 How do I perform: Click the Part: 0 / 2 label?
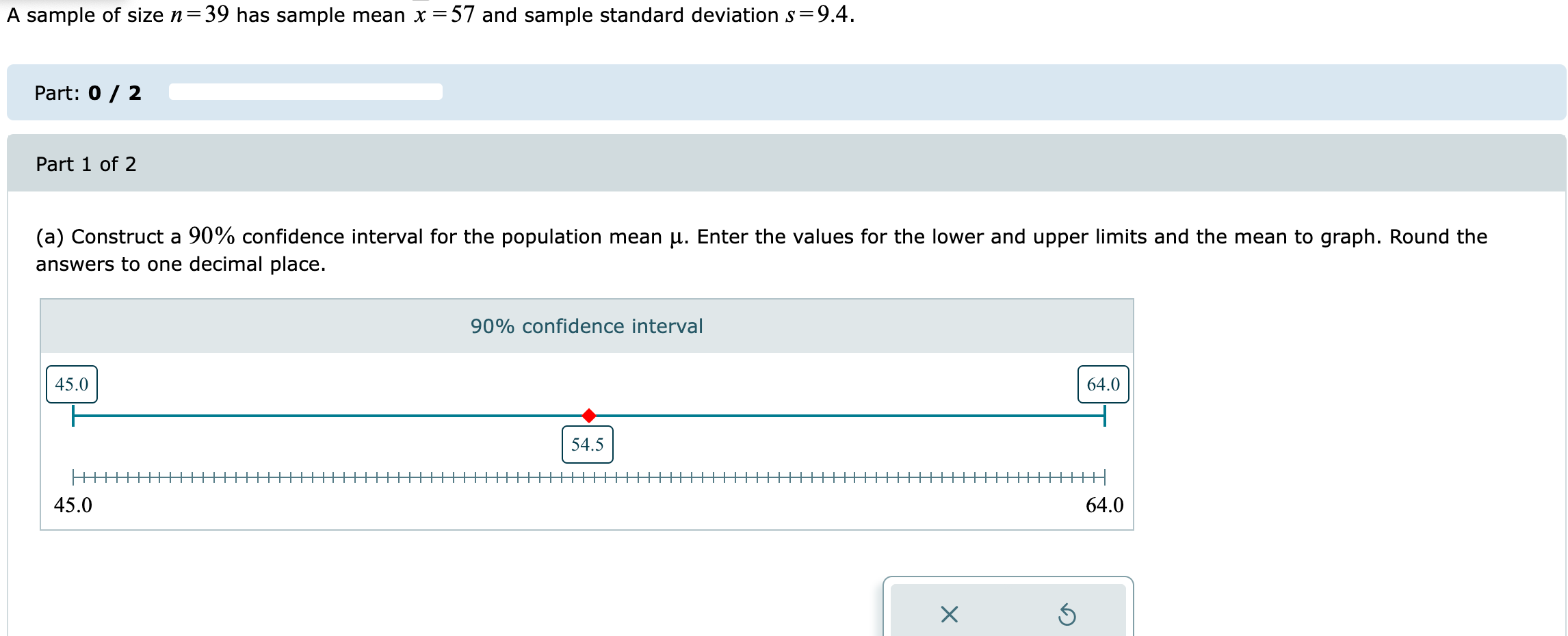88,94
